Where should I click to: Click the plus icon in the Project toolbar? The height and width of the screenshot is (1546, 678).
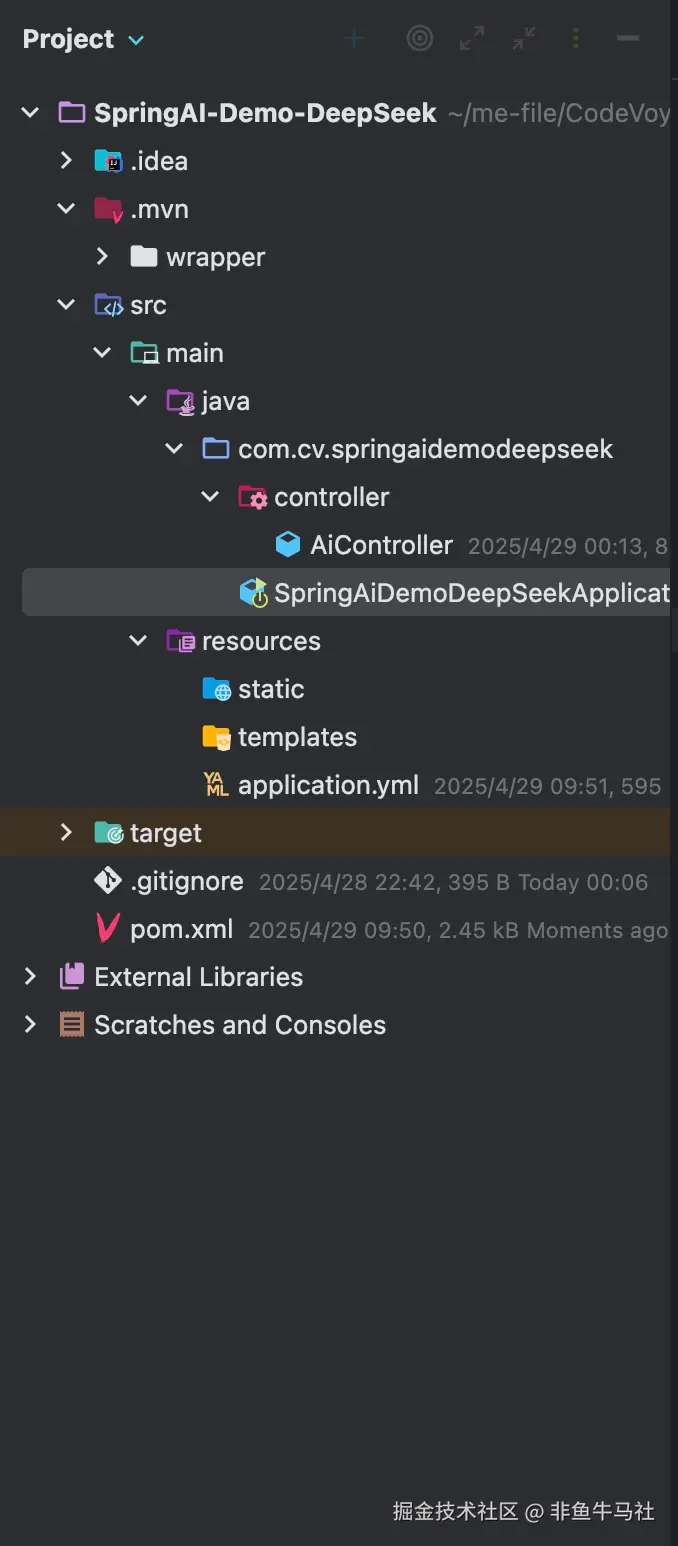click(x=354, y=39)
